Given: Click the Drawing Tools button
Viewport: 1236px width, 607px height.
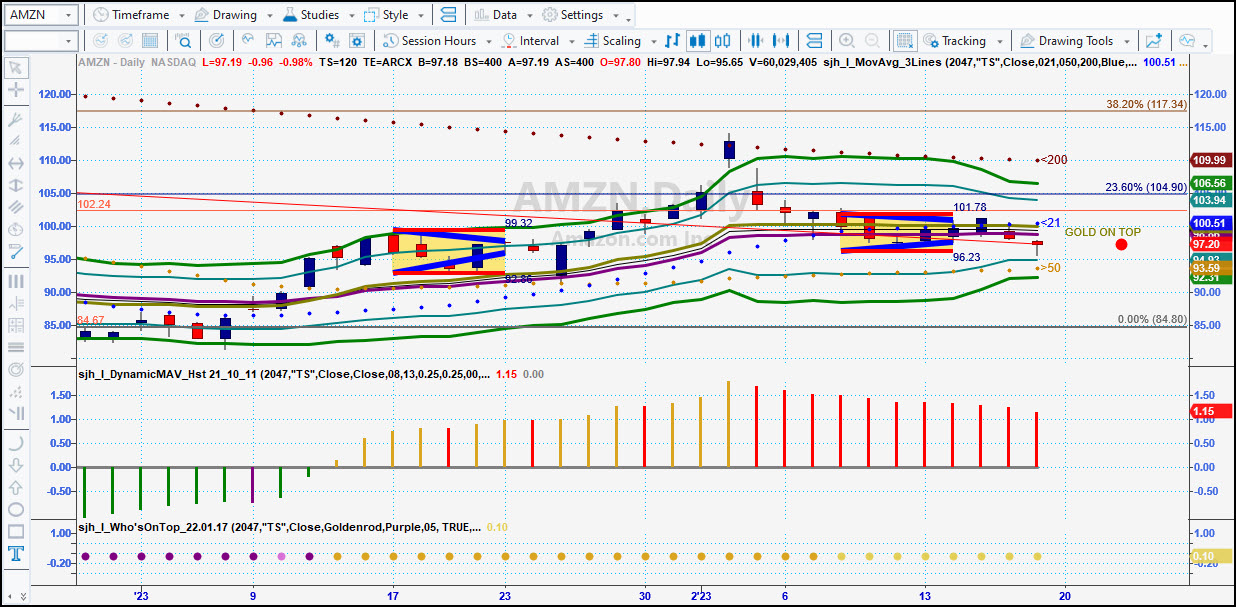Looking at the screenshot, I should click(x=1075, y=41).
